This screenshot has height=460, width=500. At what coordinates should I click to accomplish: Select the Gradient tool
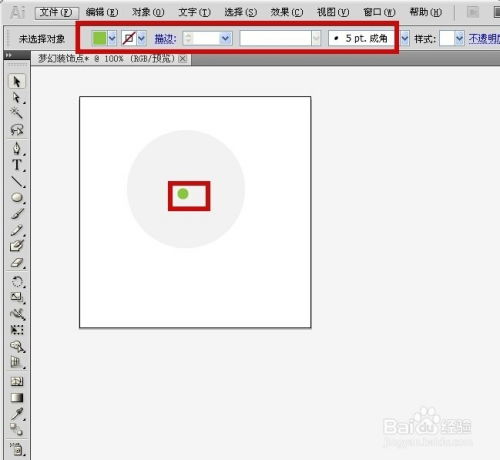[x=17, y=397]
